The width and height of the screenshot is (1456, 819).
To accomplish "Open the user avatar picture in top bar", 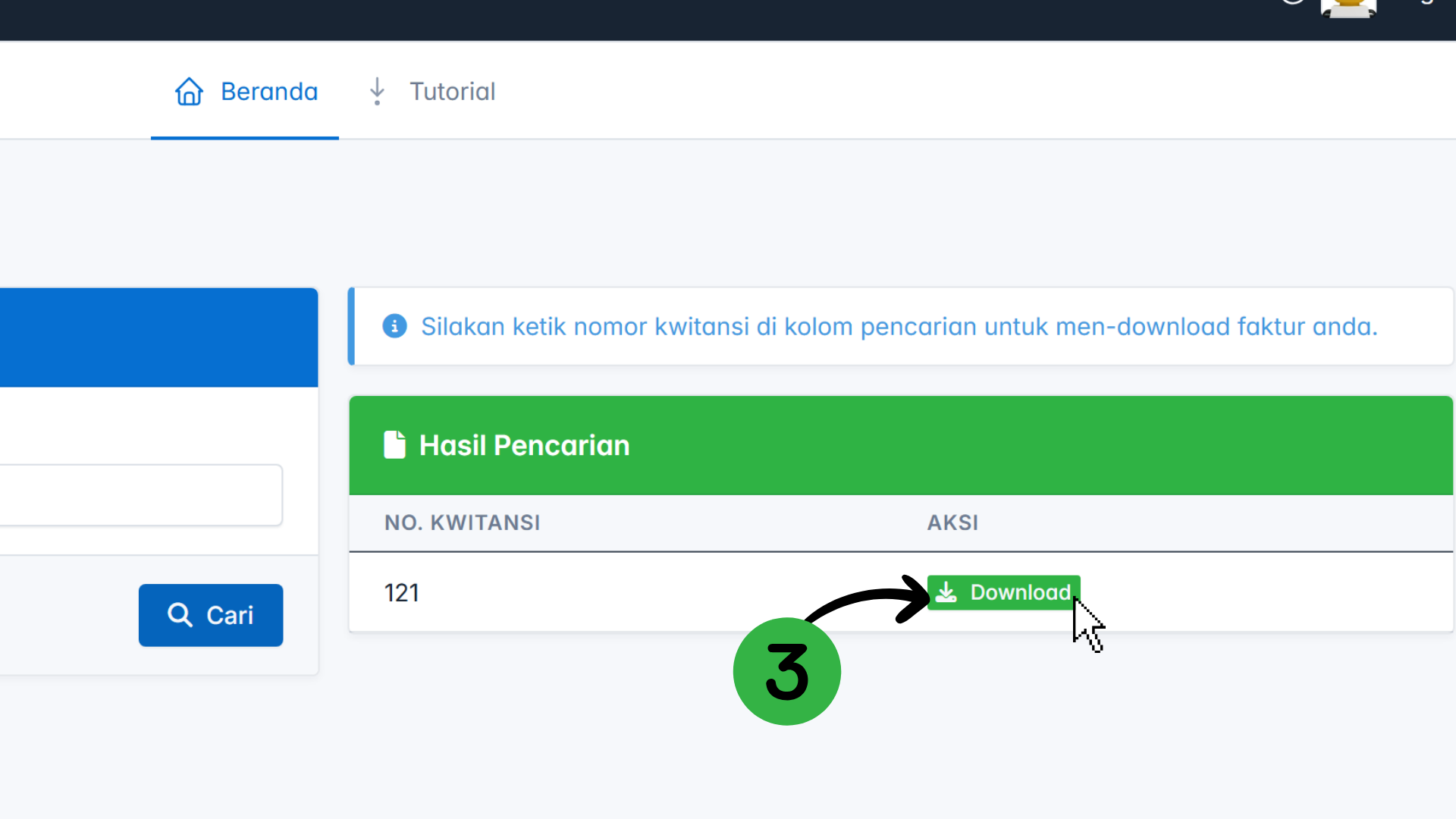I will 1348,8.
